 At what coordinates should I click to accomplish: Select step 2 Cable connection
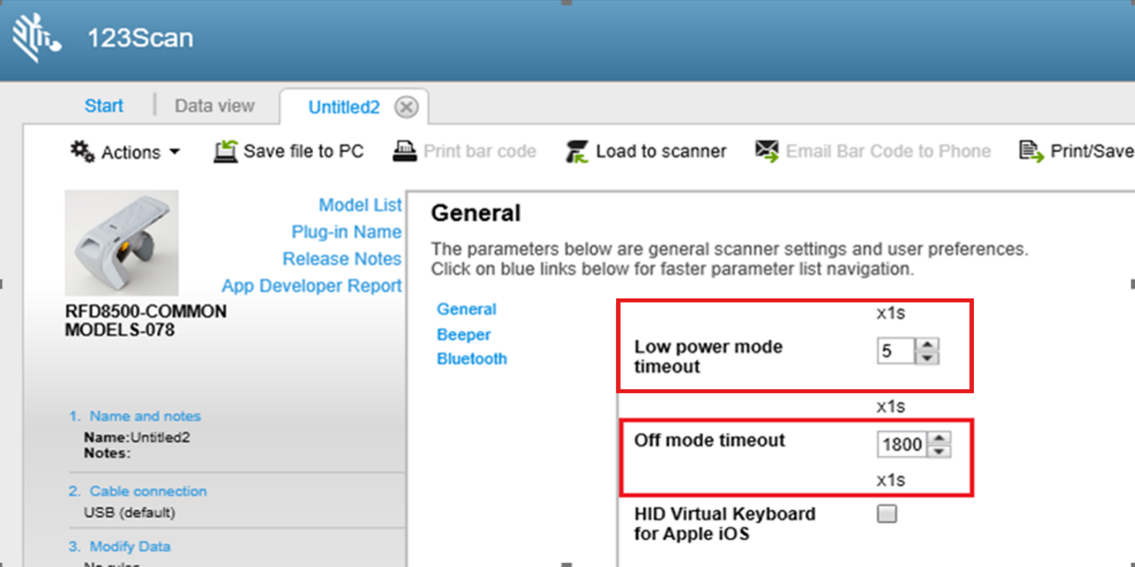147,491
